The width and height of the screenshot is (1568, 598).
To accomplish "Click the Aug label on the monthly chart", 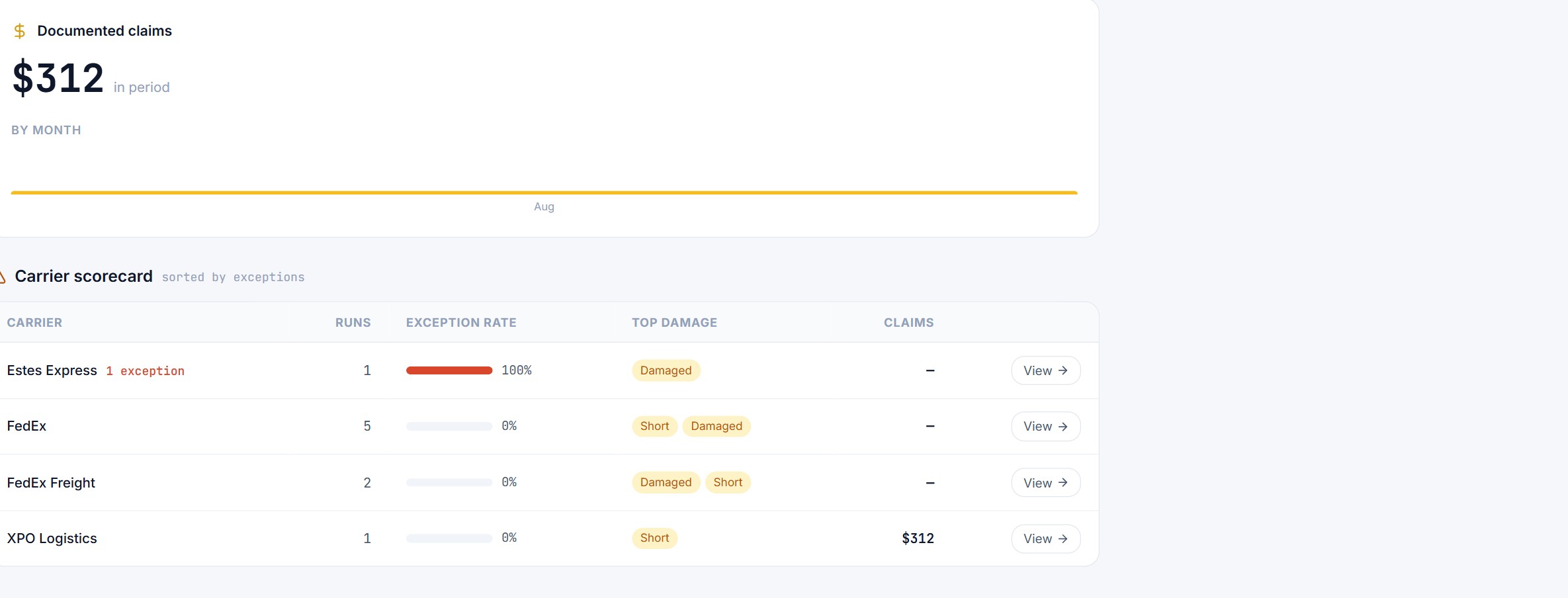I will point(544,206).
